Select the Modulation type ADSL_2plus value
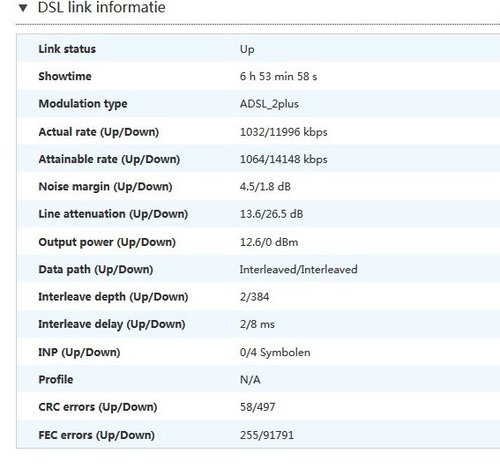This screenshot has height=476, width=500. point(269,104)
